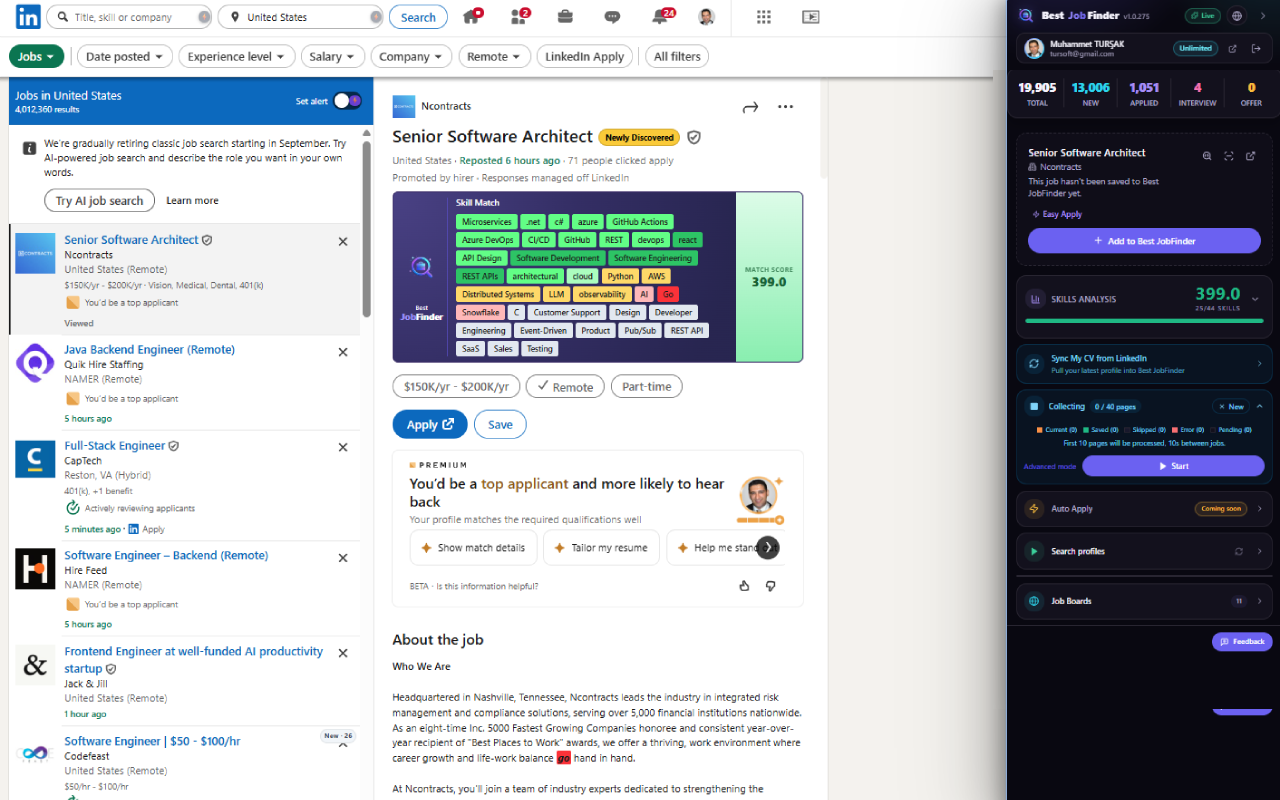Open the Feedback button
Image resolution: width=1280 pixels, height=800 pixels.
click(x=1242, y=642)
